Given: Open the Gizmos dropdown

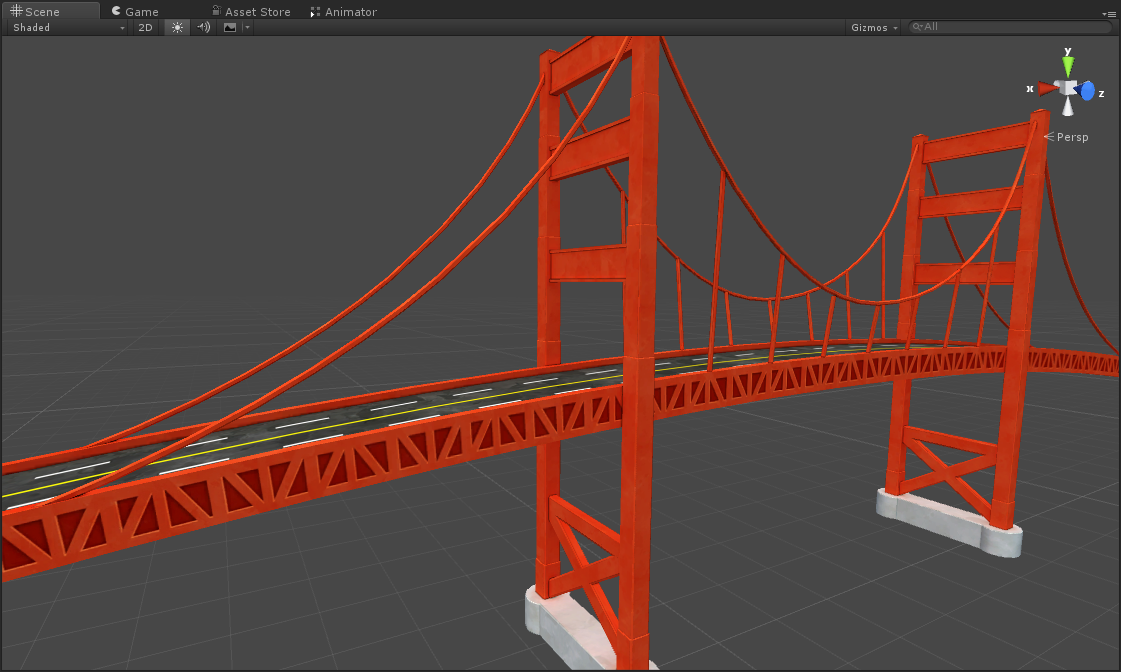Looking at the screenshot, I should pos(874,27).
